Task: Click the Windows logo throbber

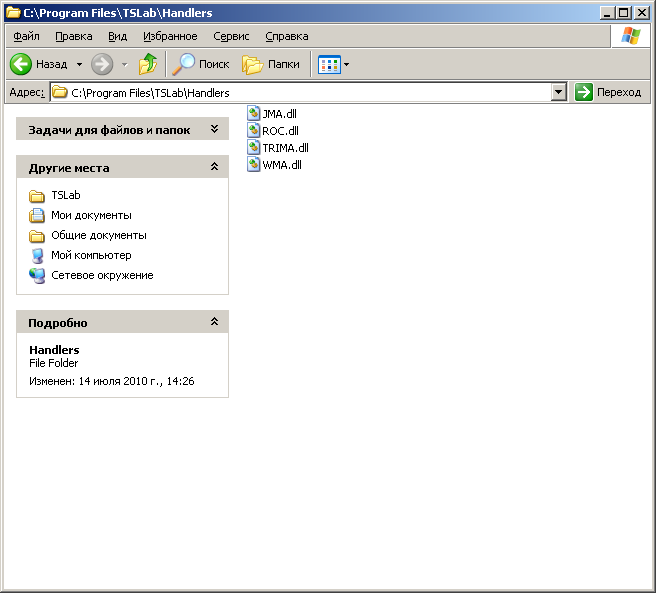Action: click(x=631, y=36)
